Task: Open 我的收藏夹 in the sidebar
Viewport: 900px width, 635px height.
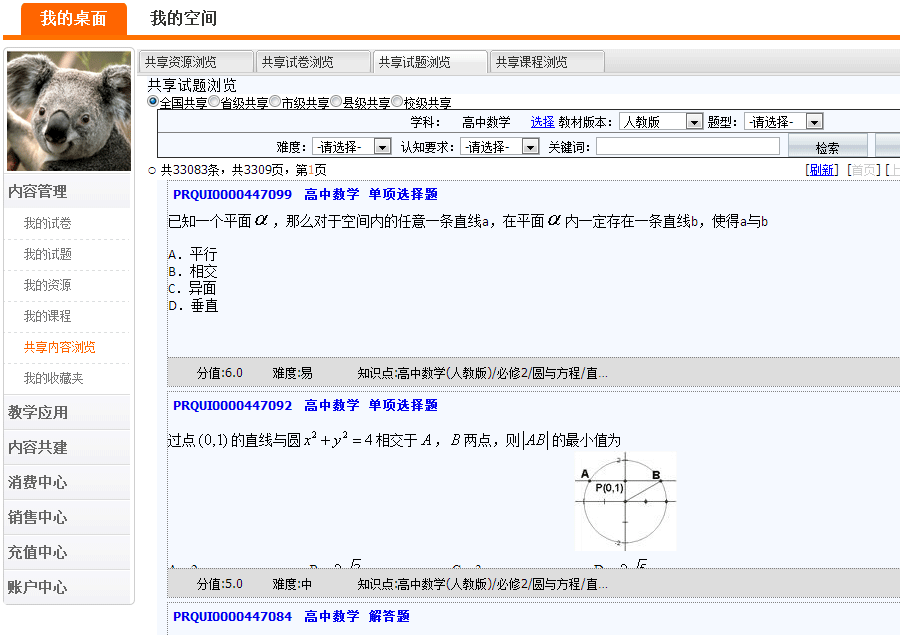Action: pyautogui.click(x=54, y=378)
